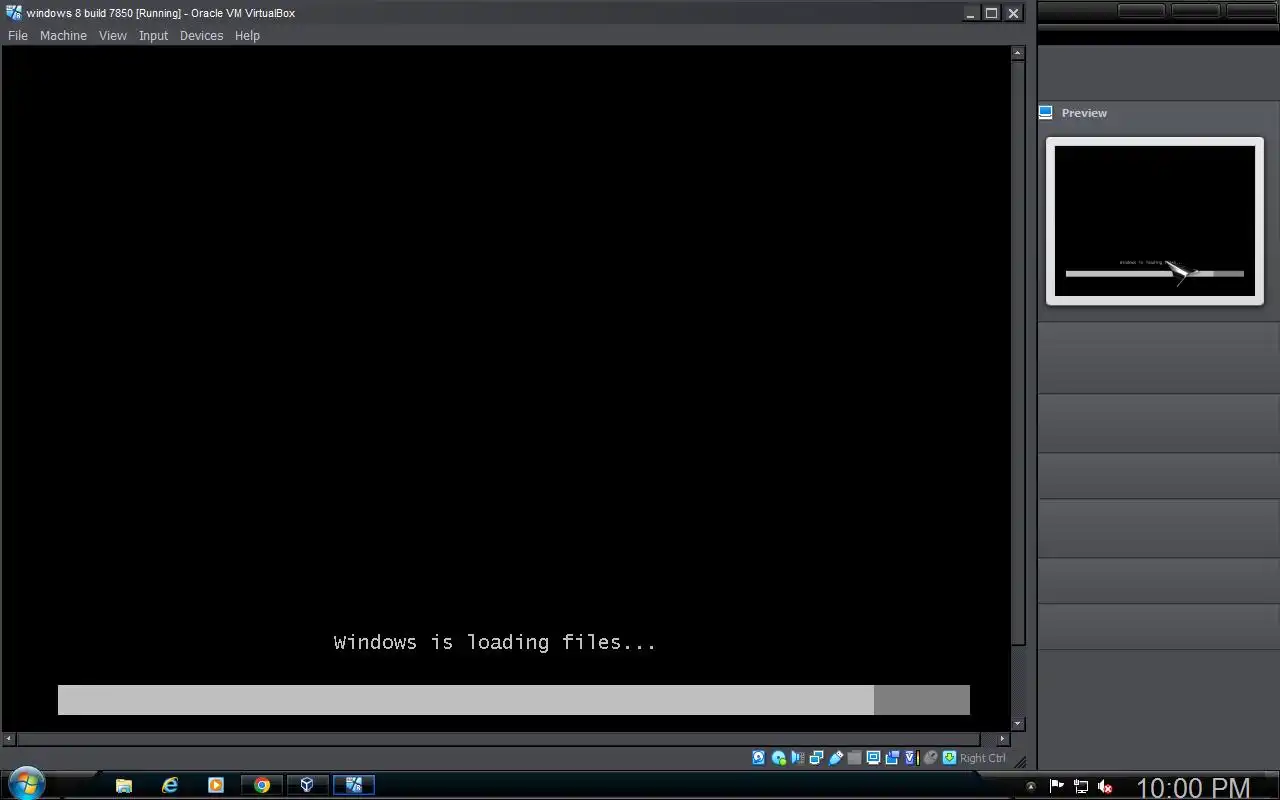The image size is (1280, 800).
Task: Launch Internet Explorer from the taskbar
Action: 170,785
